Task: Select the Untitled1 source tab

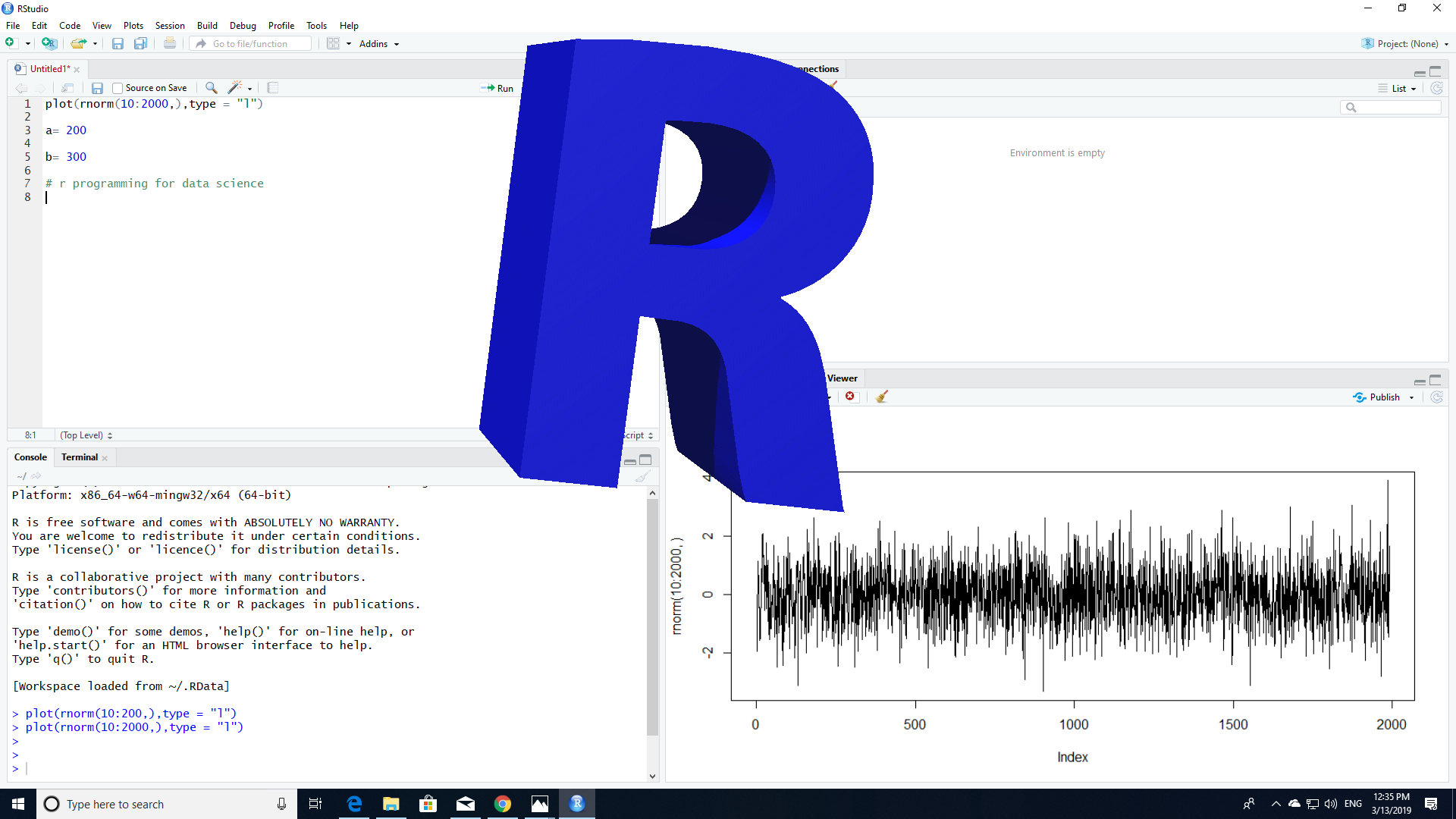Action: 49,69
